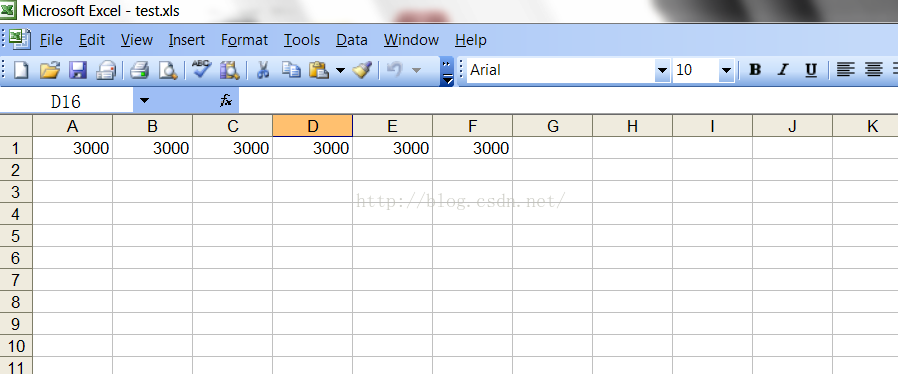This screenshot has width=902, height=381.
Task: Click the Name Box showing D16
Action: click(66, 101)
